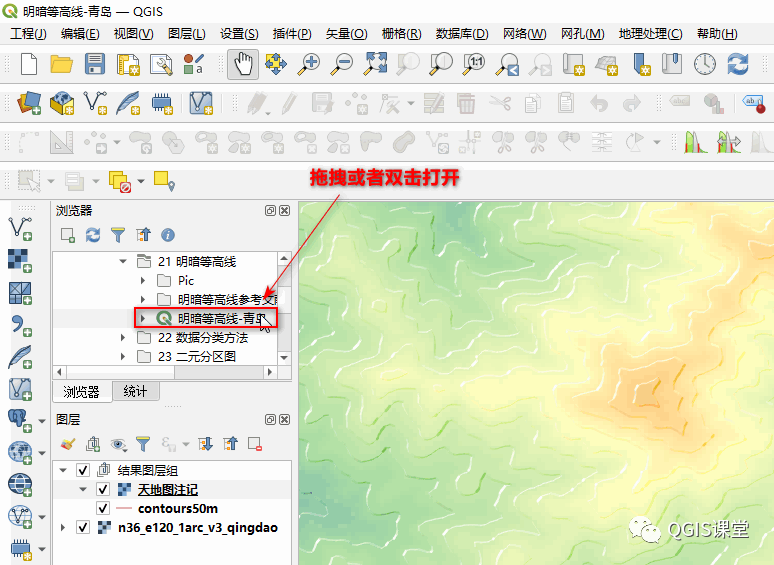
Task: Select the 明暗等高线-青岛 project entry
Action: [221, 319]
